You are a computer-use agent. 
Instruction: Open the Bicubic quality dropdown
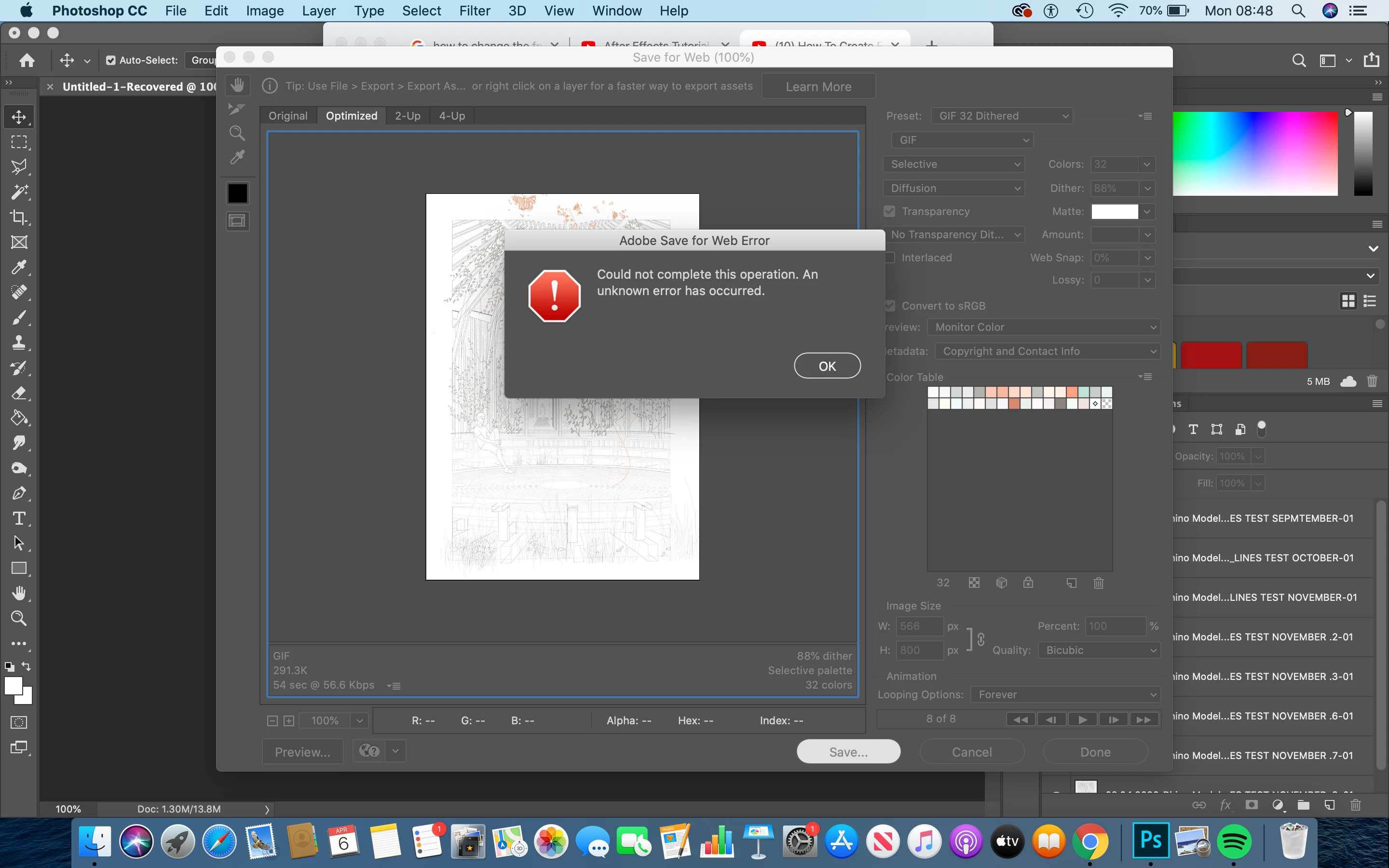coord(1100,650)
